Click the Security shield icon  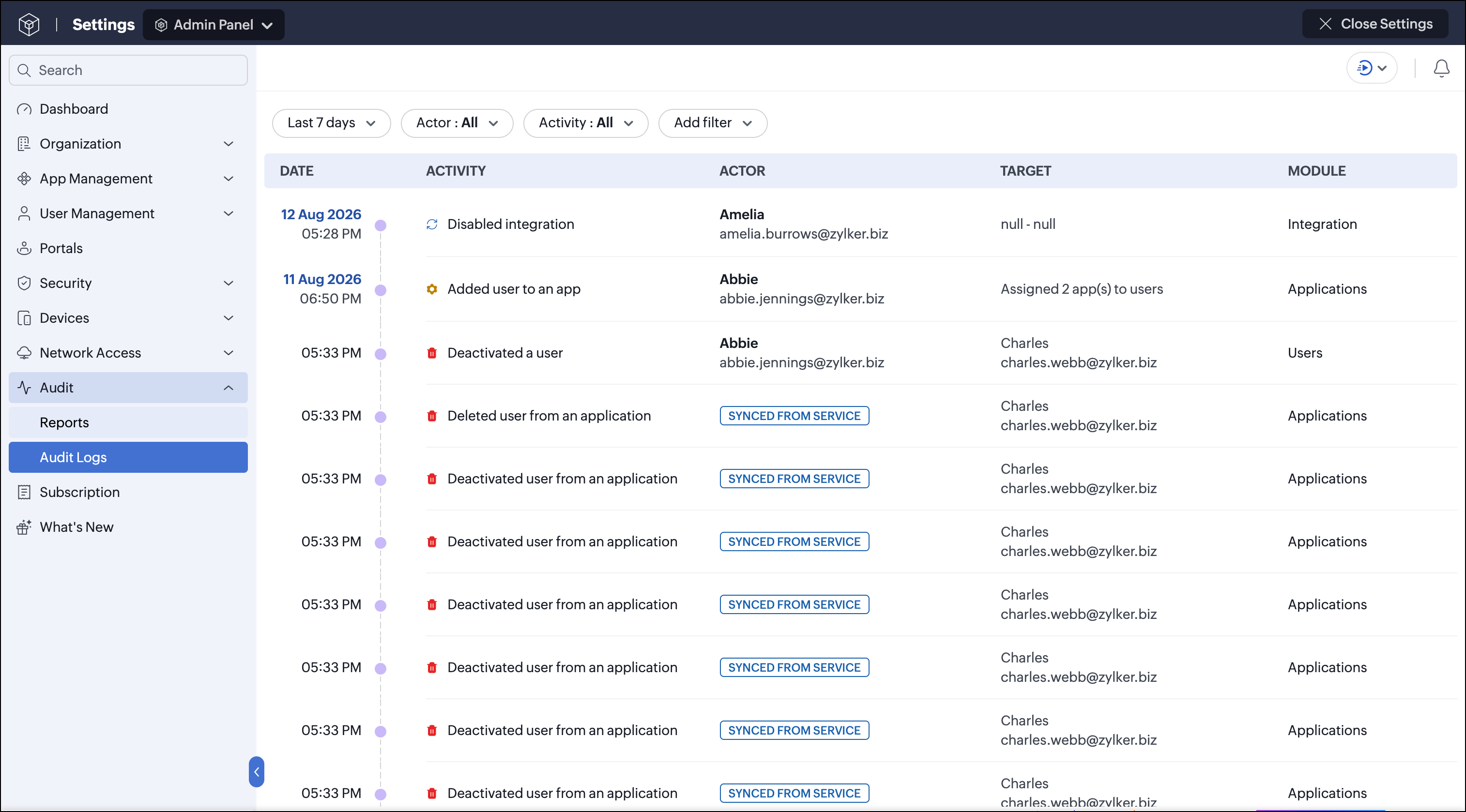pyautogui.click(x=24, y=283)
